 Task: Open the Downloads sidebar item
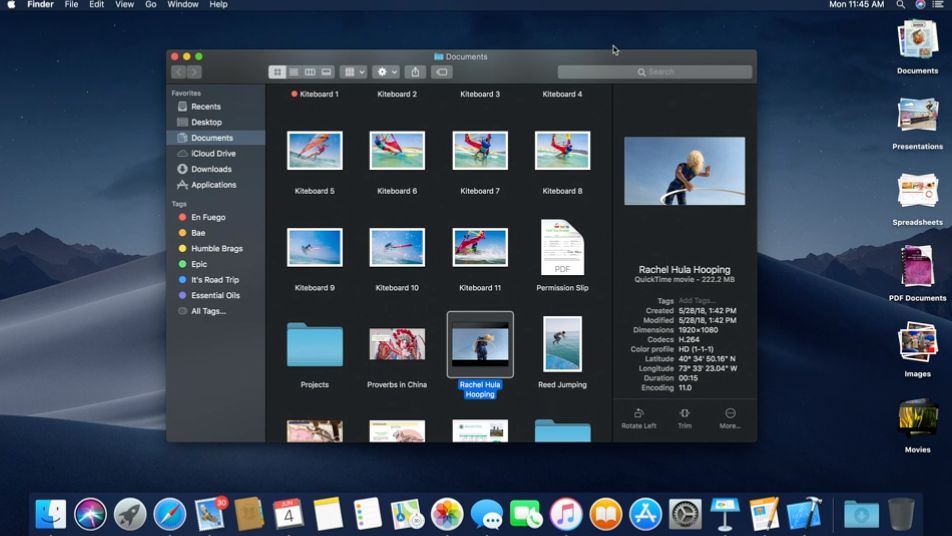click(x=211, y=169)
